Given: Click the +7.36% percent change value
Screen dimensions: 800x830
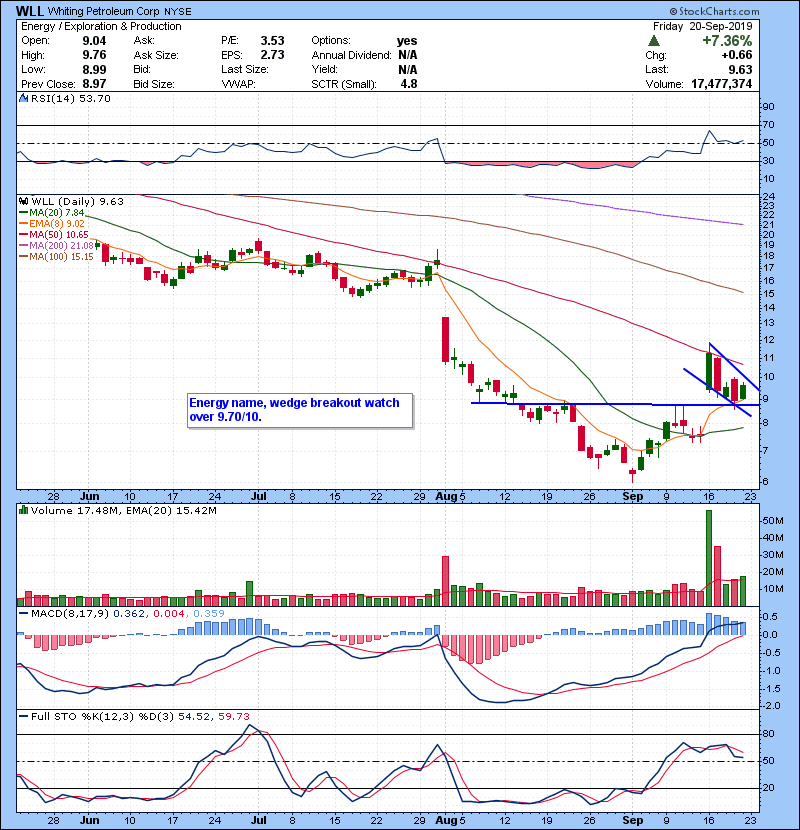Looking at the screenshot, I should click(x=726, y=41).
